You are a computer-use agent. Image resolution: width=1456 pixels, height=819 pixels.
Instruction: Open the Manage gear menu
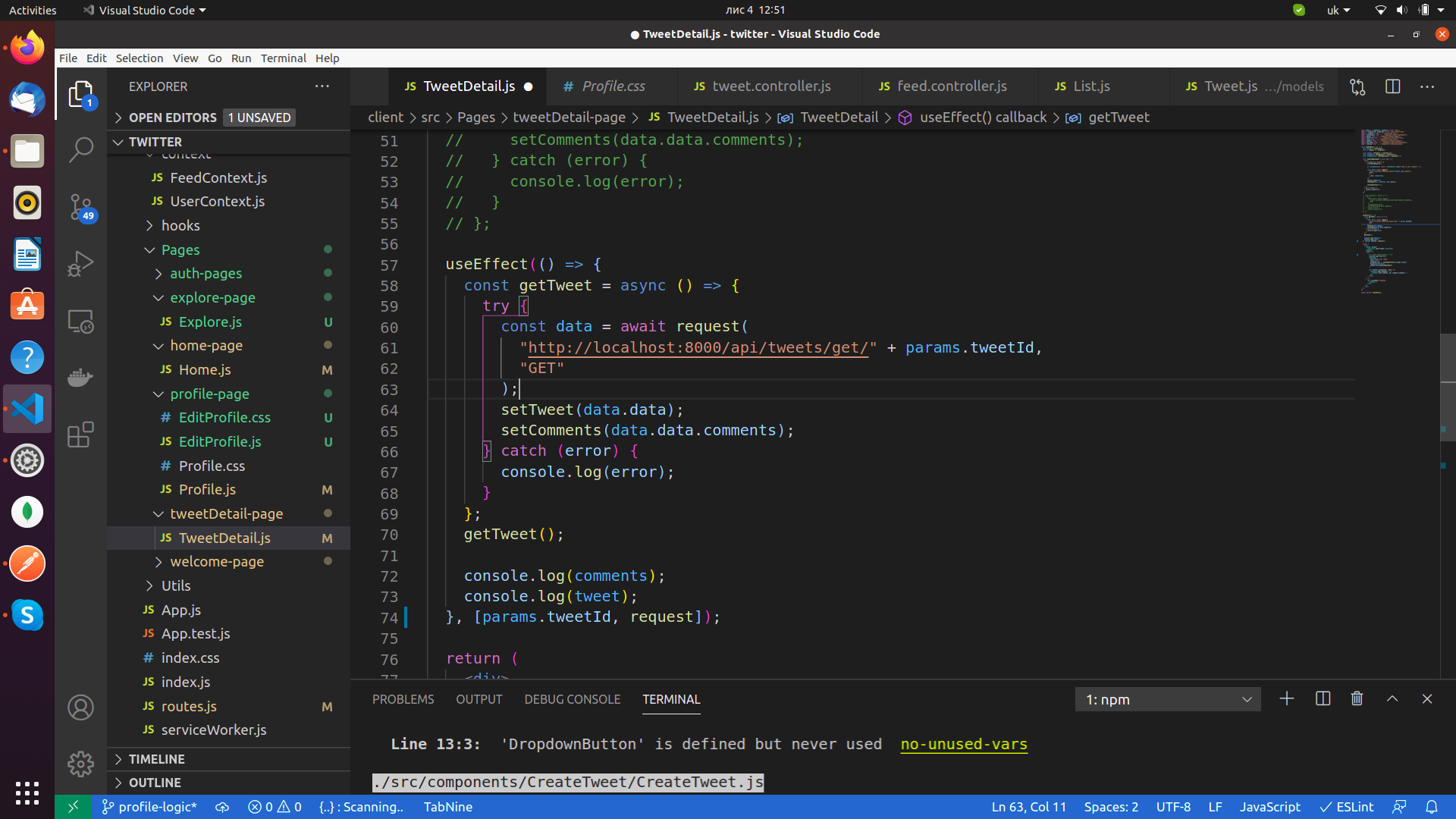click(80, 764)
